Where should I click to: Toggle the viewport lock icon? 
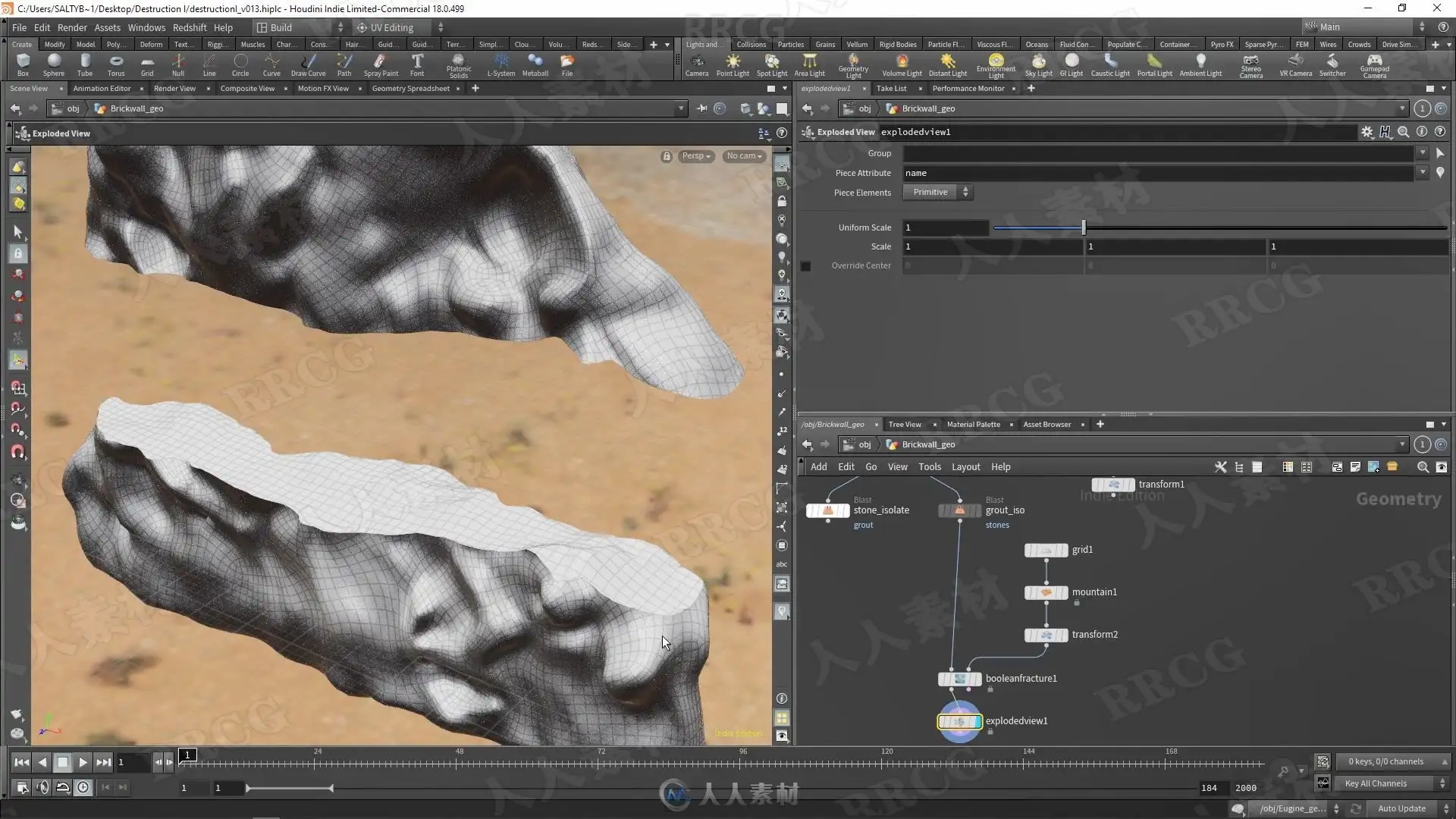[x=666, y=156]
